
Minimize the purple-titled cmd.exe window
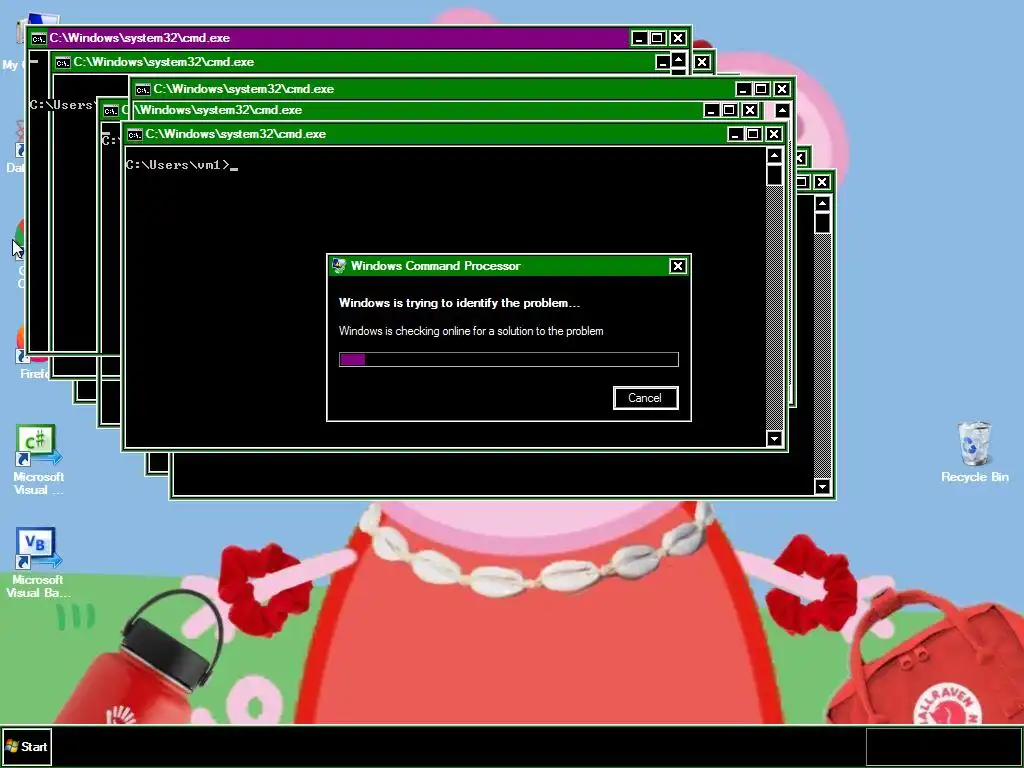coord(639,38)
